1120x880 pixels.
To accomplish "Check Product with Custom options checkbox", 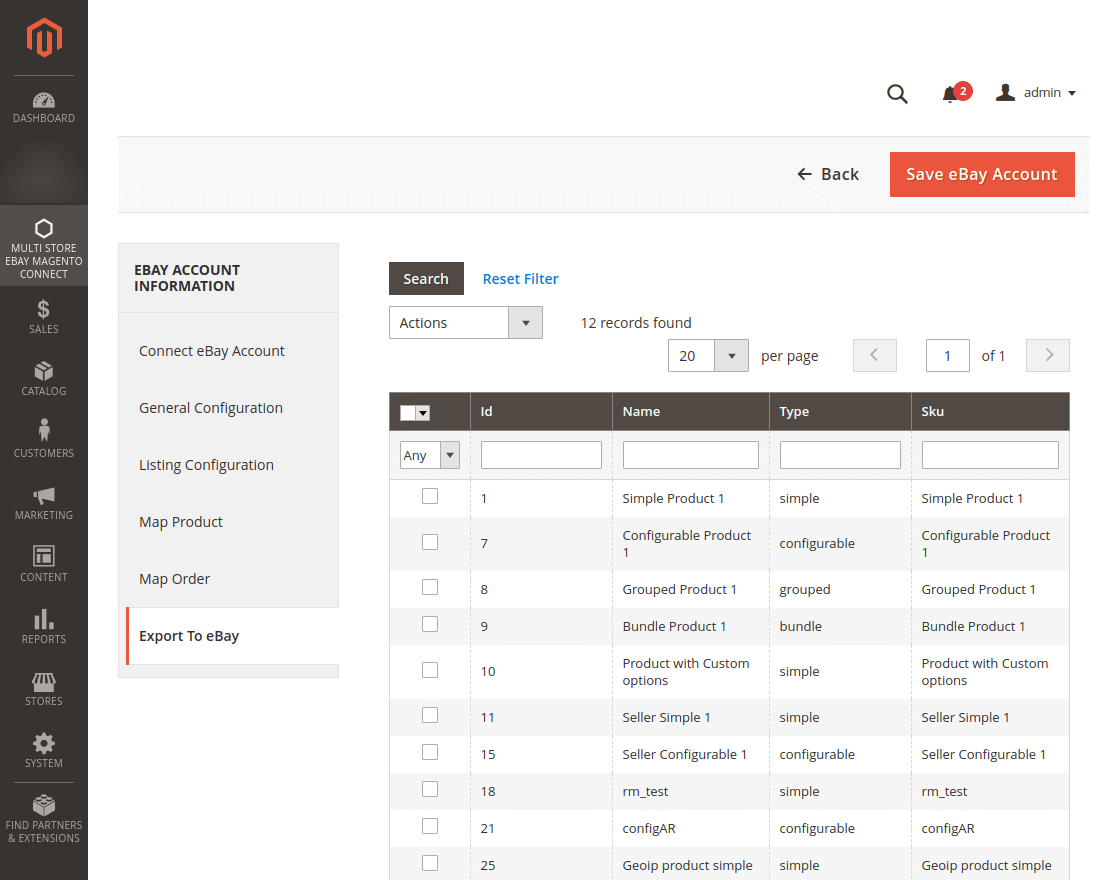I will point(430,670).
